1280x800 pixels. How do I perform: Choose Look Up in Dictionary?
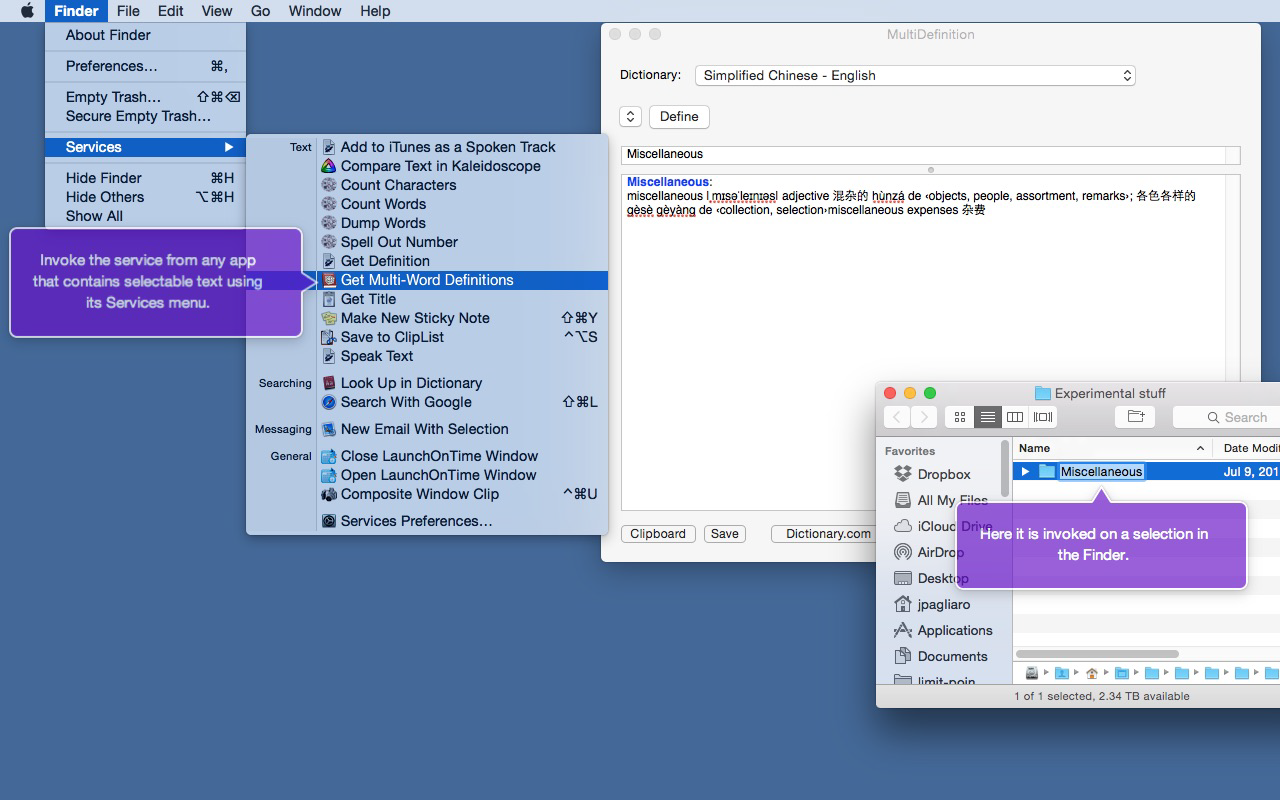point(410,383)
